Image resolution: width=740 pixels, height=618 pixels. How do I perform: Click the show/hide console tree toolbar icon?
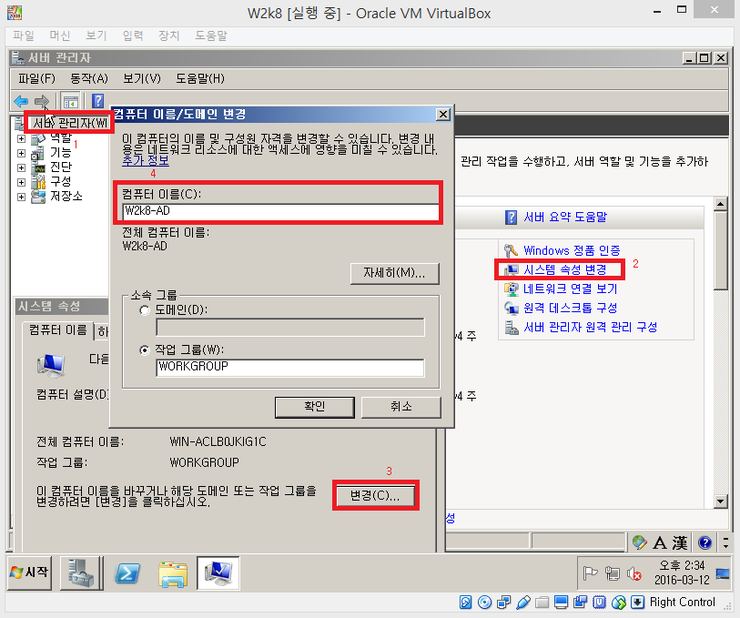pos(71,101)
